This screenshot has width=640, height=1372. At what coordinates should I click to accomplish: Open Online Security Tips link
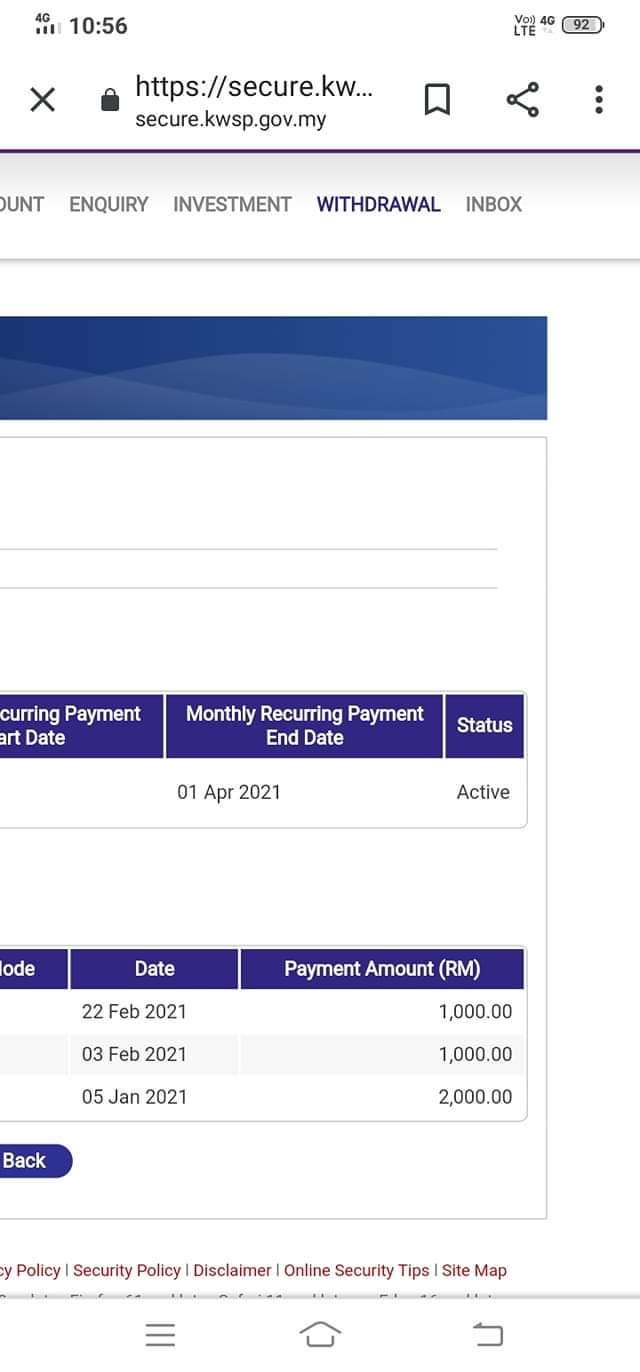(x=357, y=1270)
